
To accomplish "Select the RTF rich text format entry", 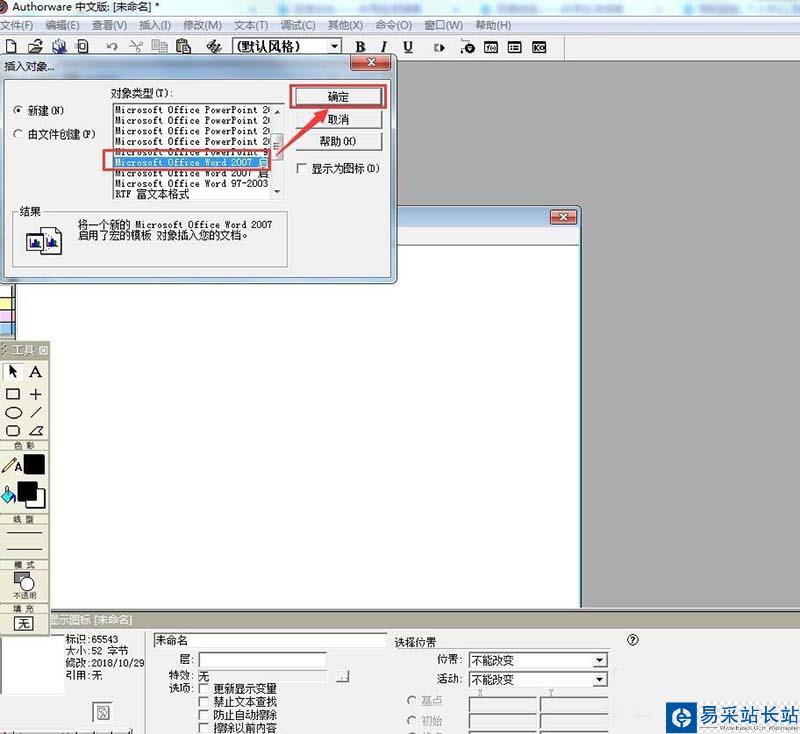I will (x=191, y=194).
